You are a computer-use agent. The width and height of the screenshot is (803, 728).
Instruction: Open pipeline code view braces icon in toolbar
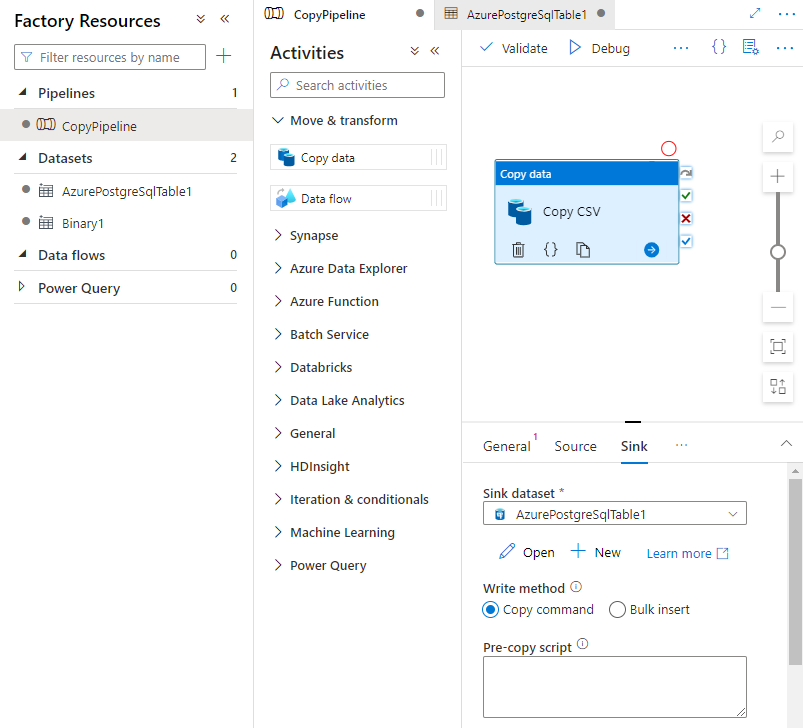(x=718, y=48)
